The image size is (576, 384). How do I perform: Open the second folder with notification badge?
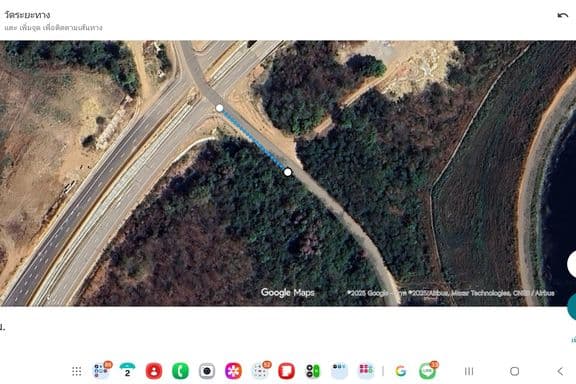click(x=260, y=370)
